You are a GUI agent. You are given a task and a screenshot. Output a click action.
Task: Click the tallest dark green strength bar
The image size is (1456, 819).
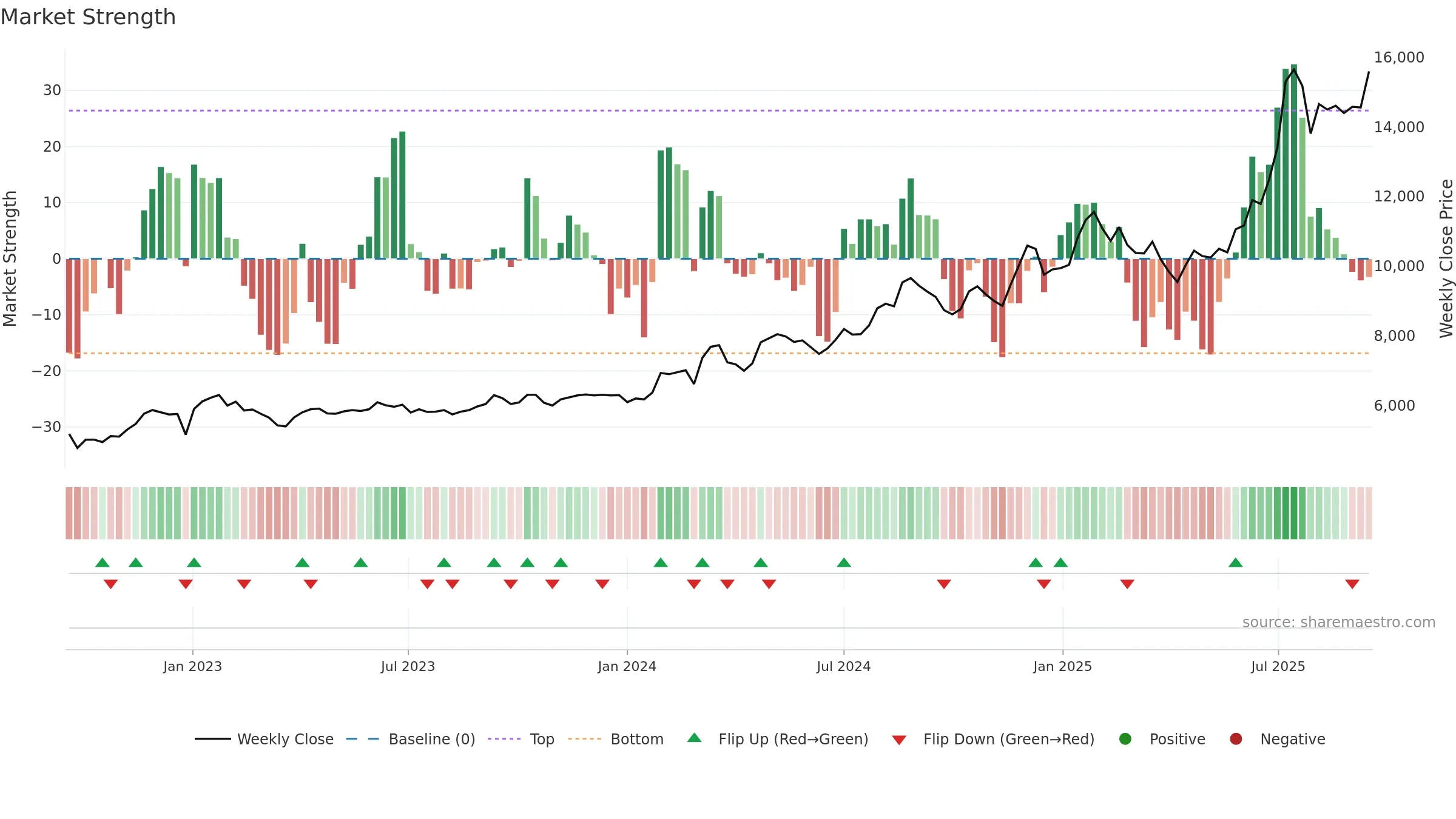(x=1294, y=161)
